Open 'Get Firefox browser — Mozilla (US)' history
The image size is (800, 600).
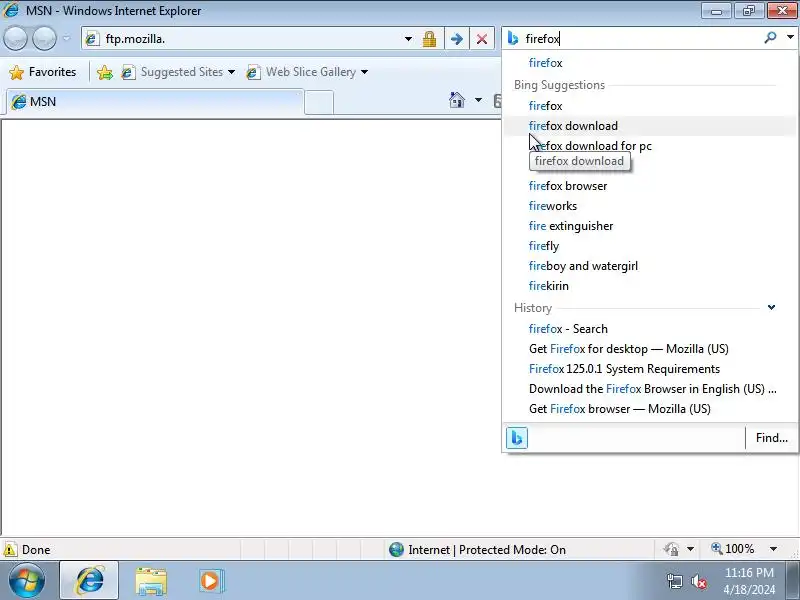[650, 409]
